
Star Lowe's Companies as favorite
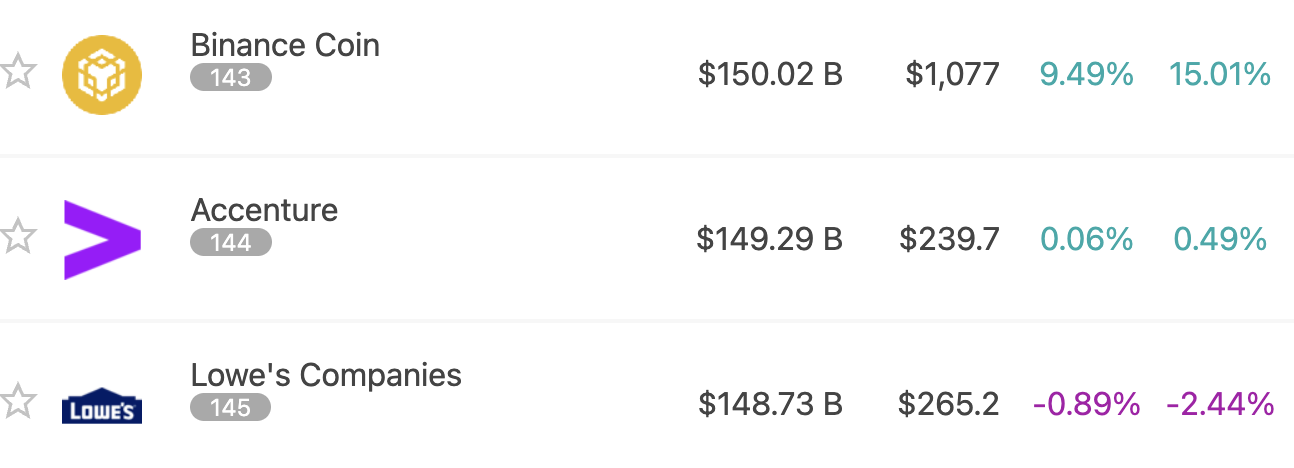(x=17, y=403)
